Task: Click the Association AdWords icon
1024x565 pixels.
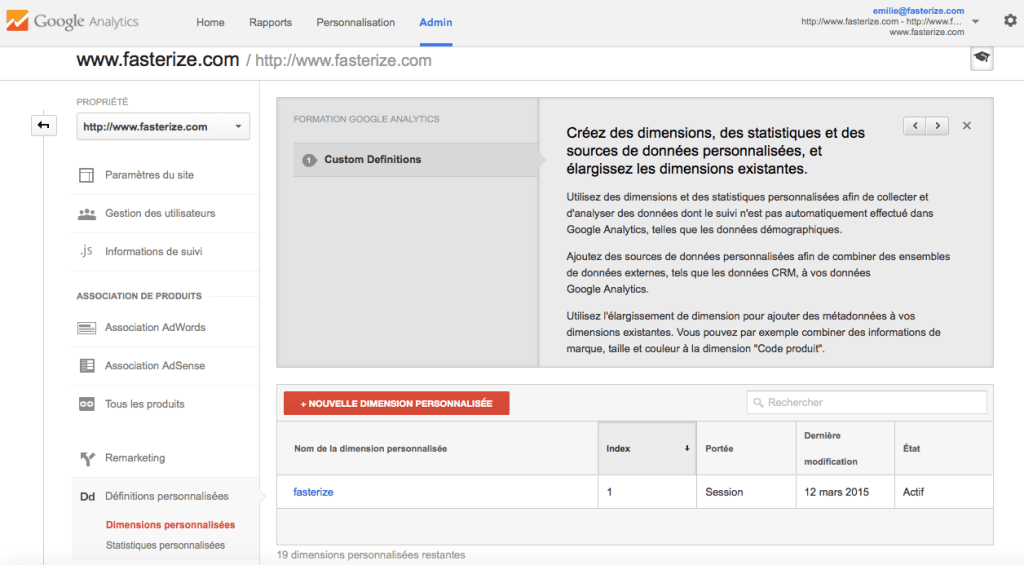Action: 86,327
